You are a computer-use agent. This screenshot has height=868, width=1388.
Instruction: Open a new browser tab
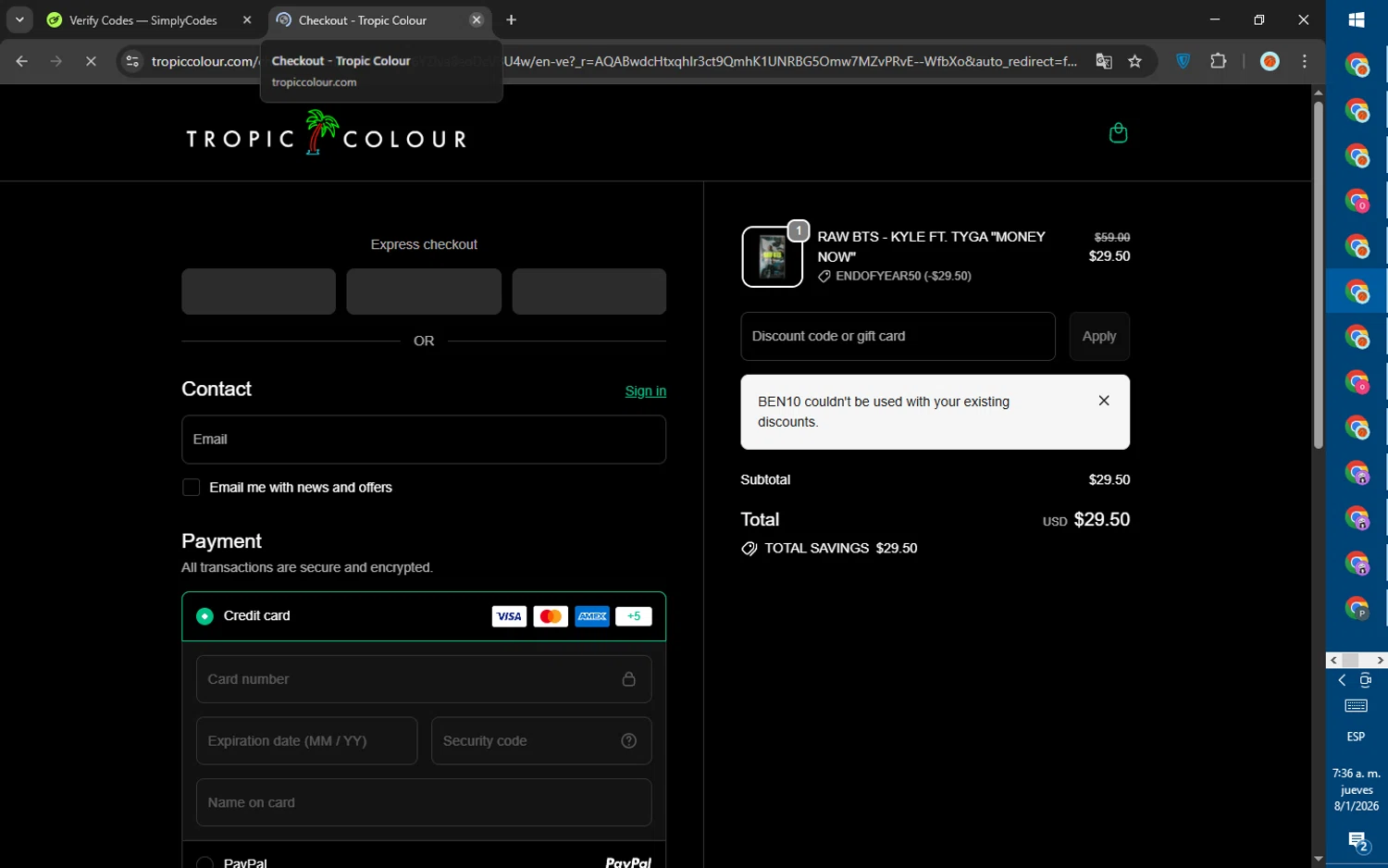tap(512, 20)
